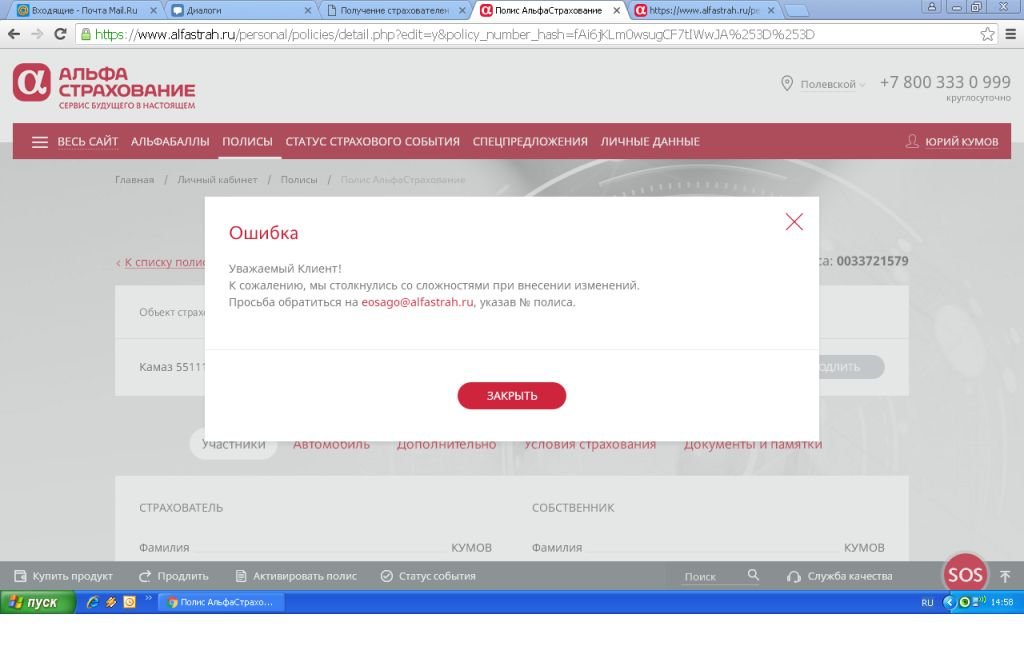The width and height of the screenshot is (1024, 646).
Task: Expand hidden quick launch icons chevron
Action: click(x=148, y=598)
